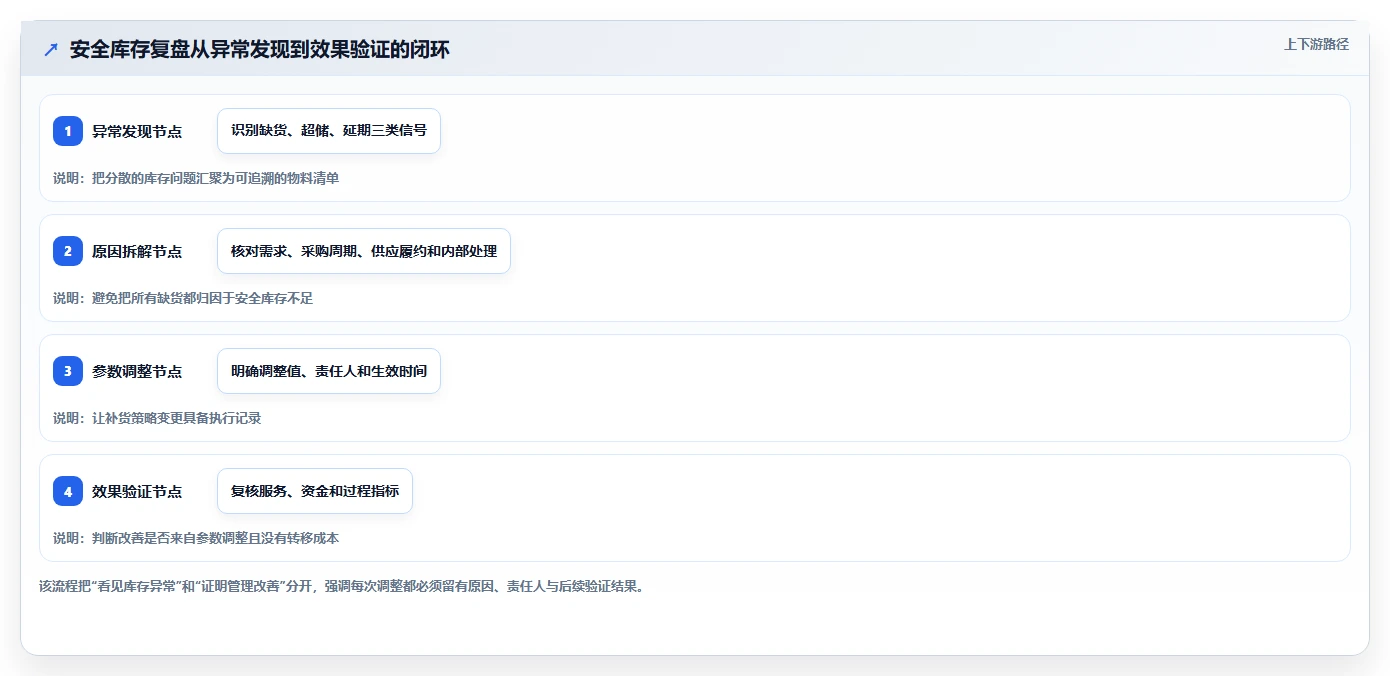This screenshot has height=676, width=1390.
Task: Click the number 4 step badge
Action: pyautogui.click(x=68, y=491)
